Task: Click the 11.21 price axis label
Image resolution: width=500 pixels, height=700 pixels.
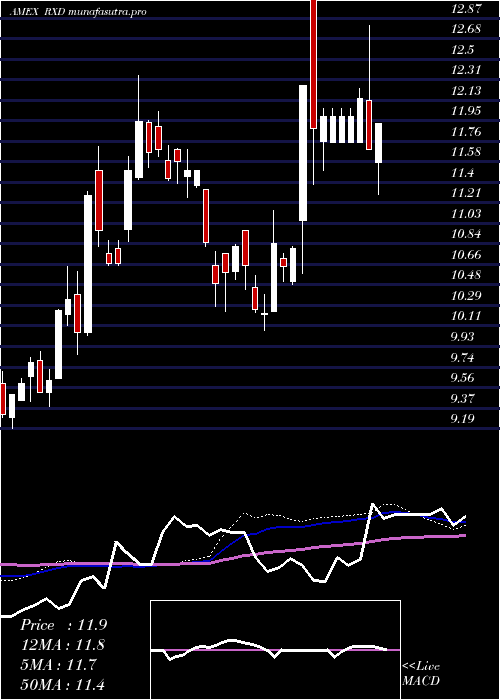Action: click(x=467, y=193)
